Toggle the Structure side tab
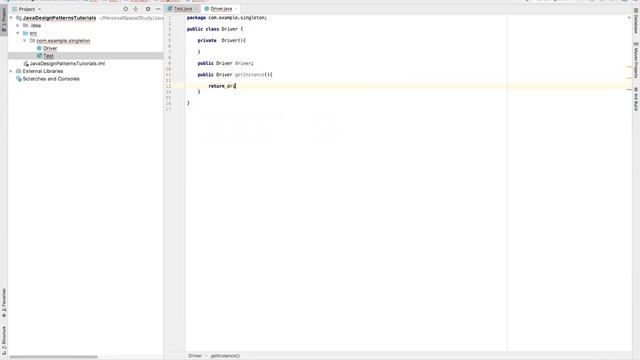 (x=4, y=340)
